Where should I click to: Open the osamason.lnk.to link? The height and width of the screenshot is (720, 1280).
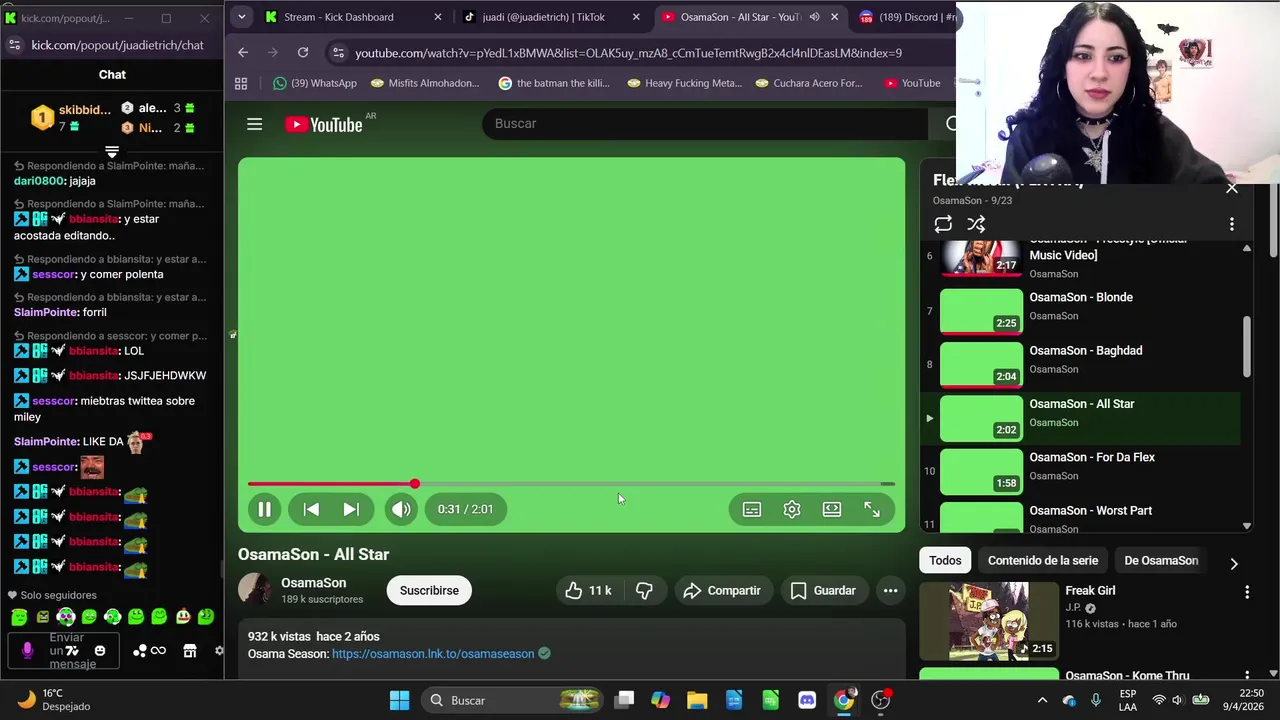tap(433, 654)
